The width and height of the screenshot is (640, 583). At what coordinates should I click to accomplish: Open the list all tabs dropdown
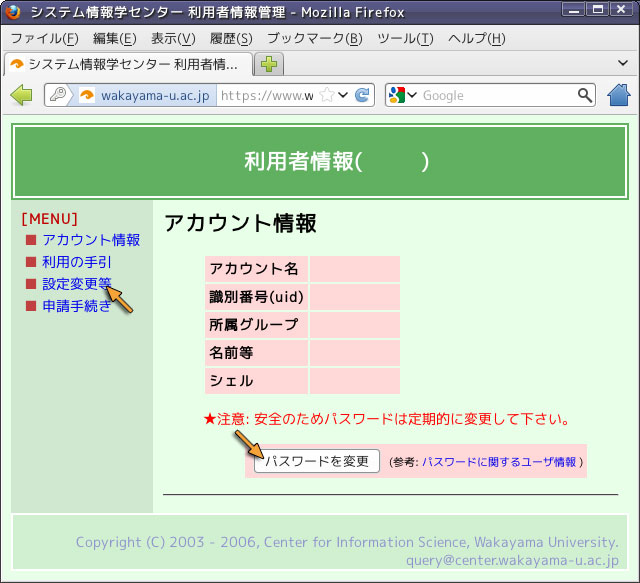tap(623, 63)
